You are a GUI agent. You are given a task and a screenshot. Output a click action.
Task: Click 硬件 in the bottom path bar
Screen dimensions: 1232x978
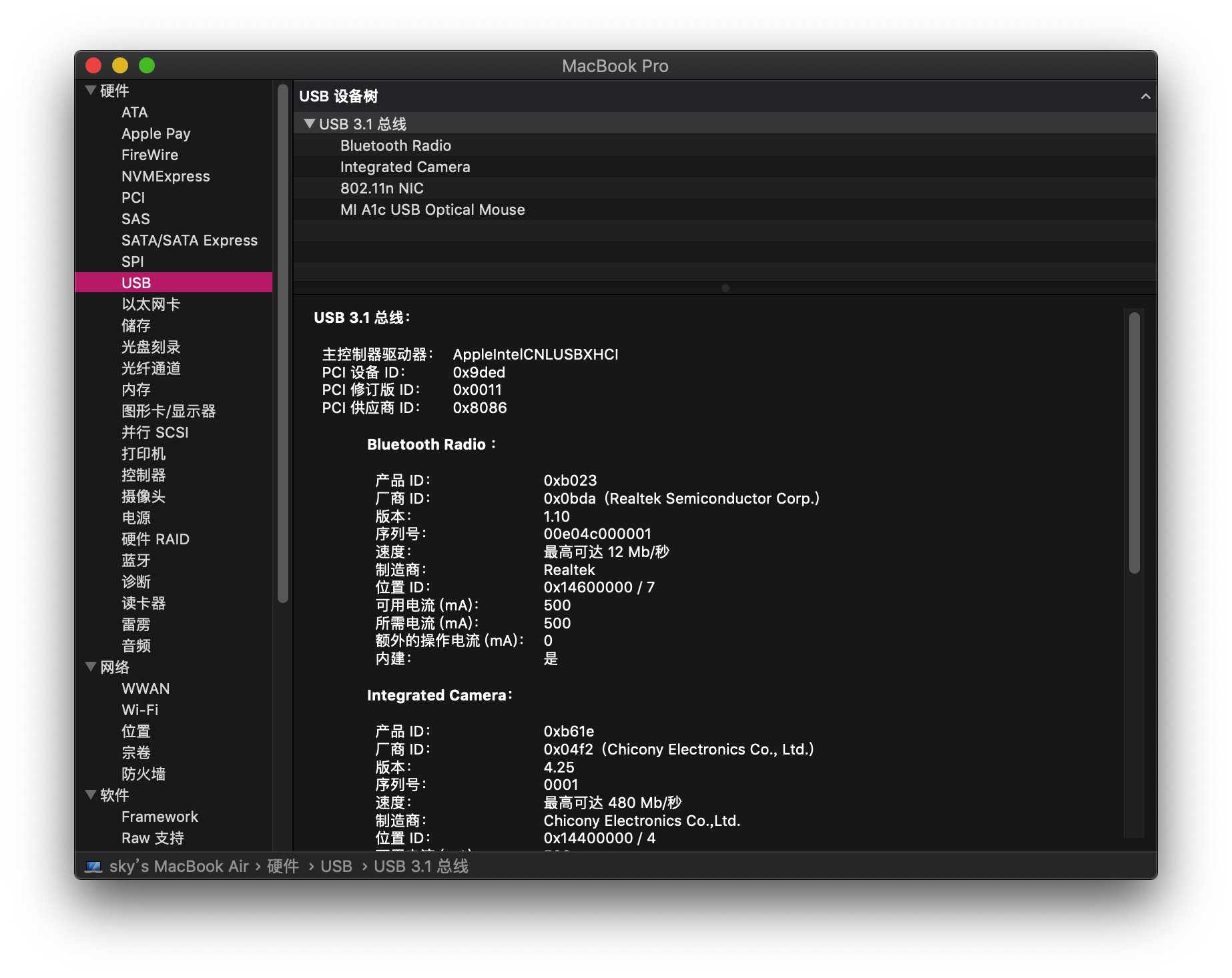click(x=283, y=866)
